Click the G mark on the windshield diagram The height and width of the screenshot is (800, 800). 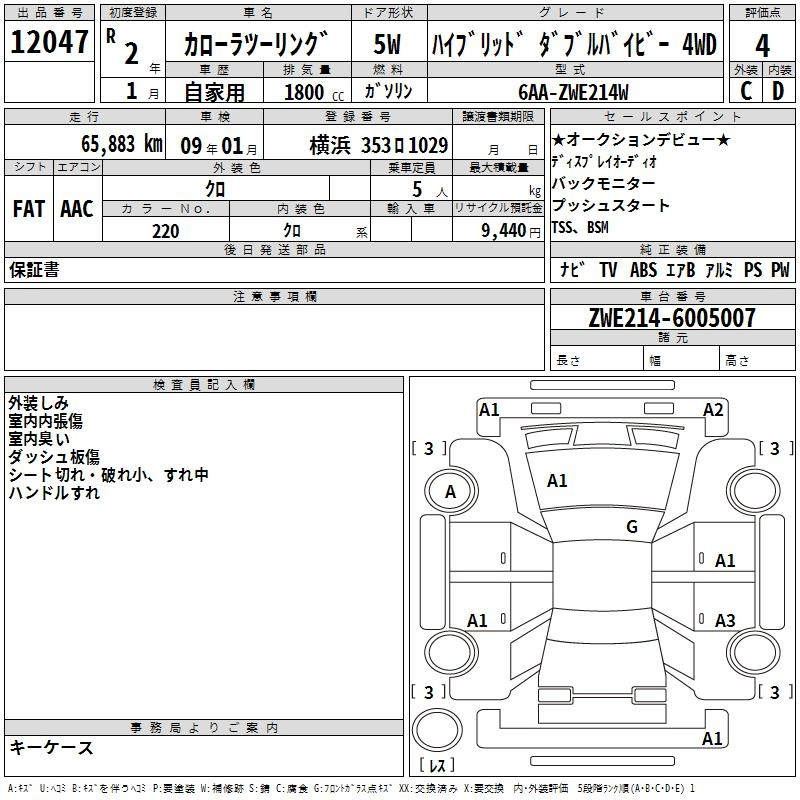(x=632, y=526)
